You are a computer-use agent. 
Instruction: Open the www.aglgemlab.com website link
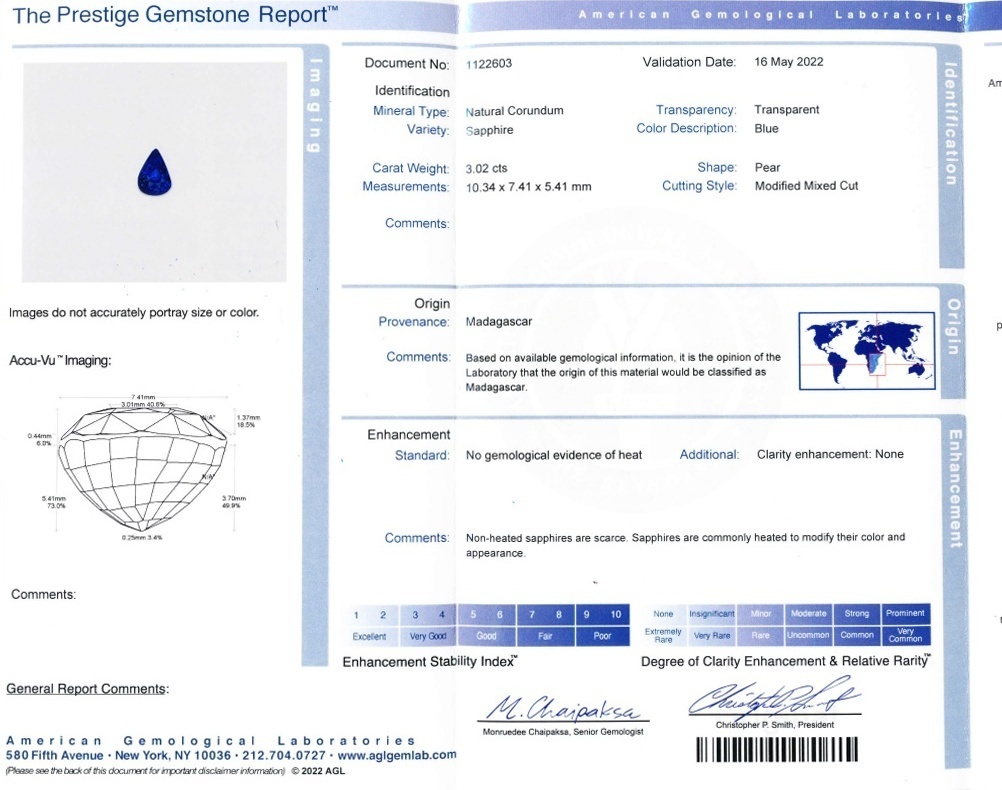[397, 755]
